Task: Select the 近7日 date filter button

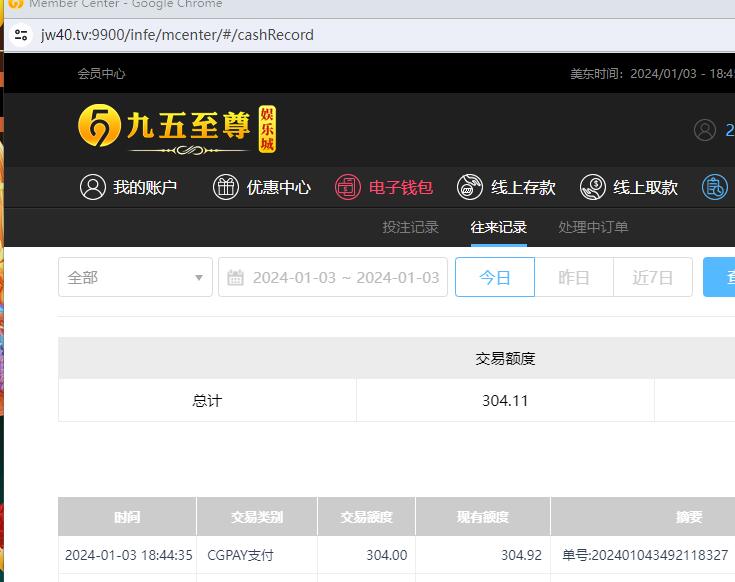Action: tap(652, 277)
